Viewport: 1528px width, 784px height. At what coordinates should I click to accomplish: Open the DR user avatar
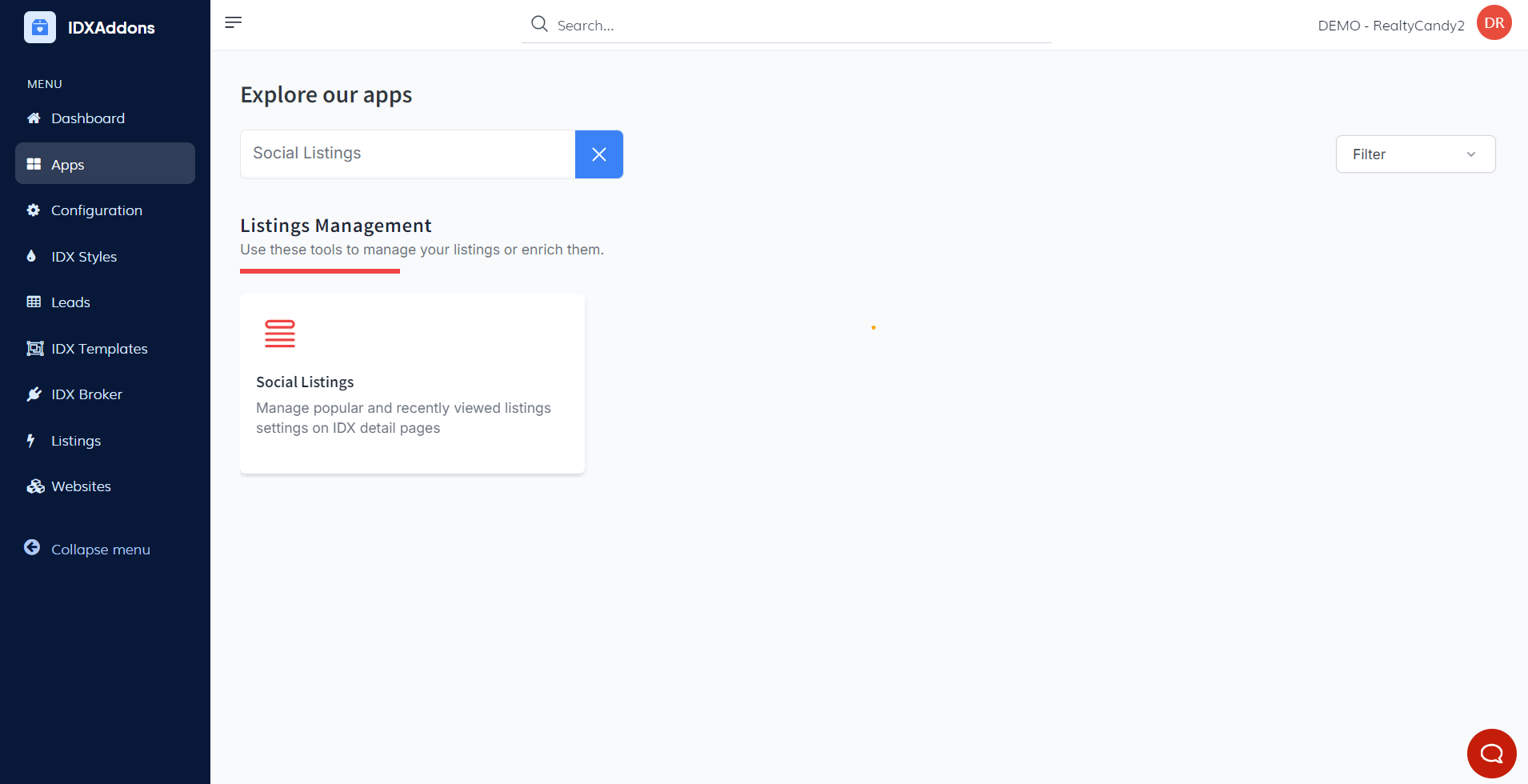(1494, 23)
